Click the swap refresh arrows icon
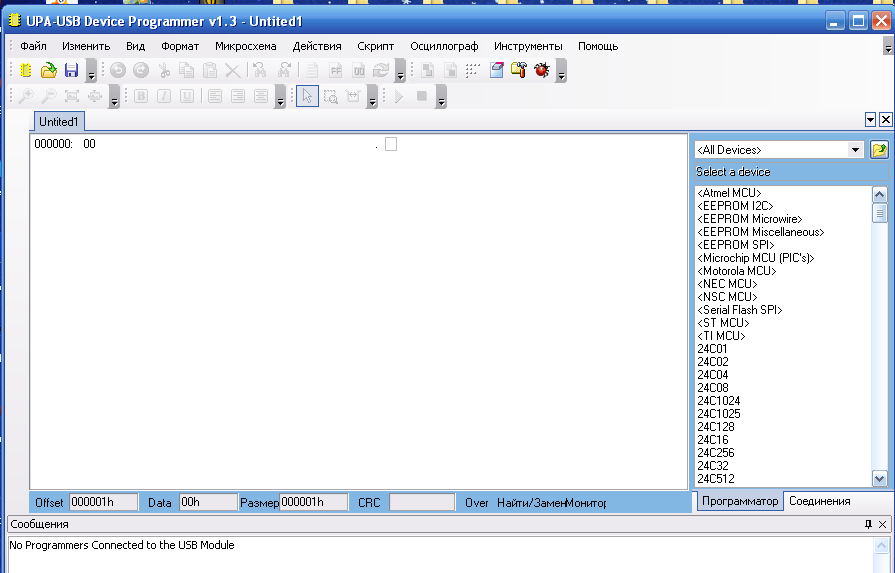895x573 pixels. pyautogui.click(x=381, y=70)
